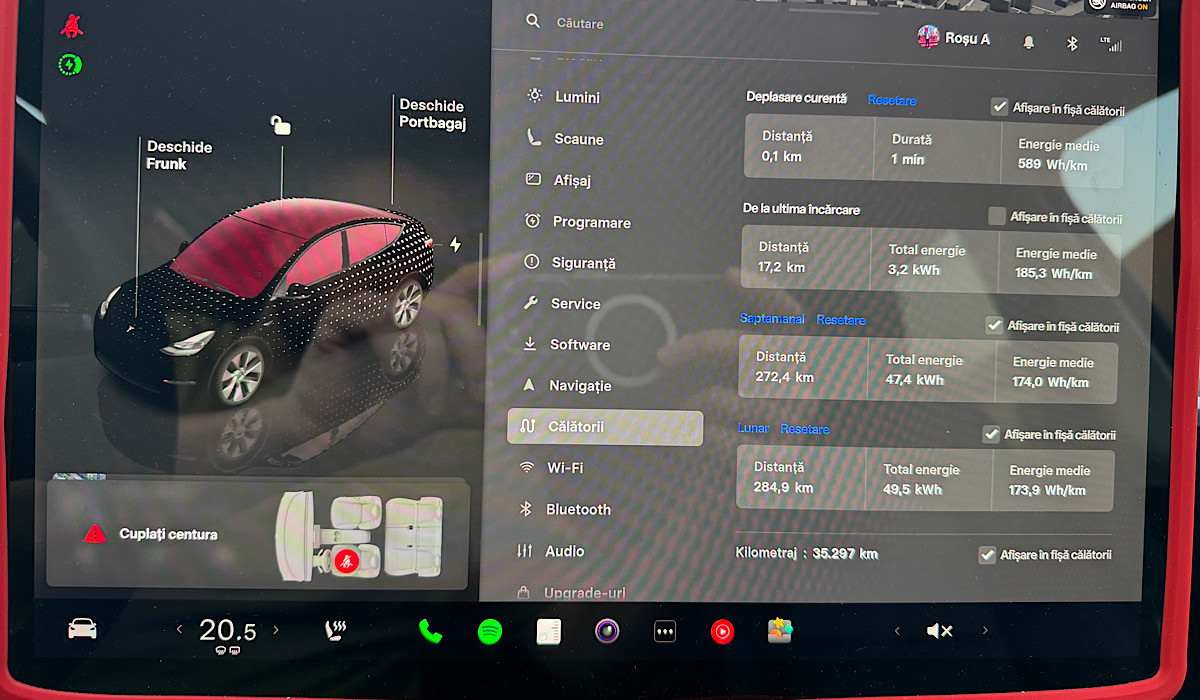
Task: Open the Software settings section
Action: (579, 344)
